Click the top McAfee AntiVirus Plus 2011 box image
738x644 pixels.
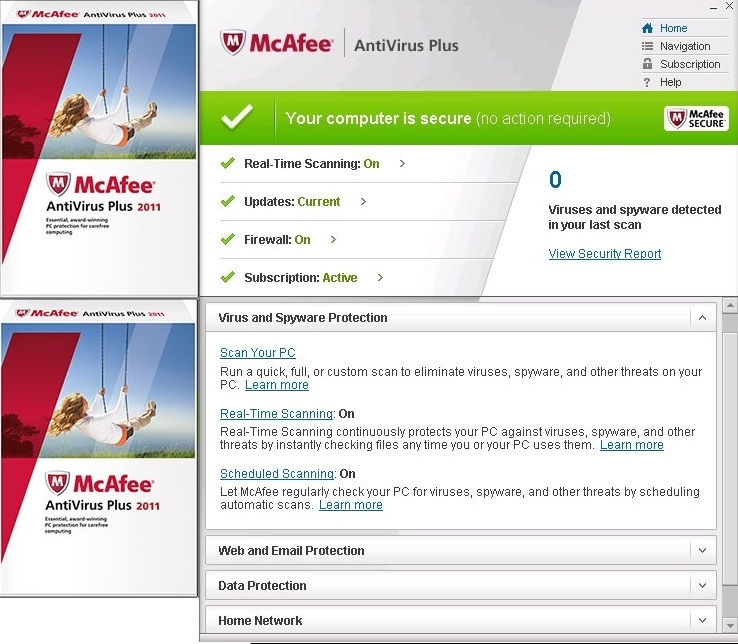(98, 148)
